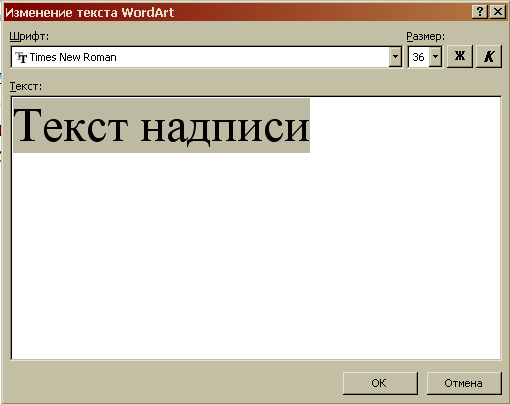
Task: Click the selected text Текст надписи
Action: pyautogui.click(x=161, y=126)
